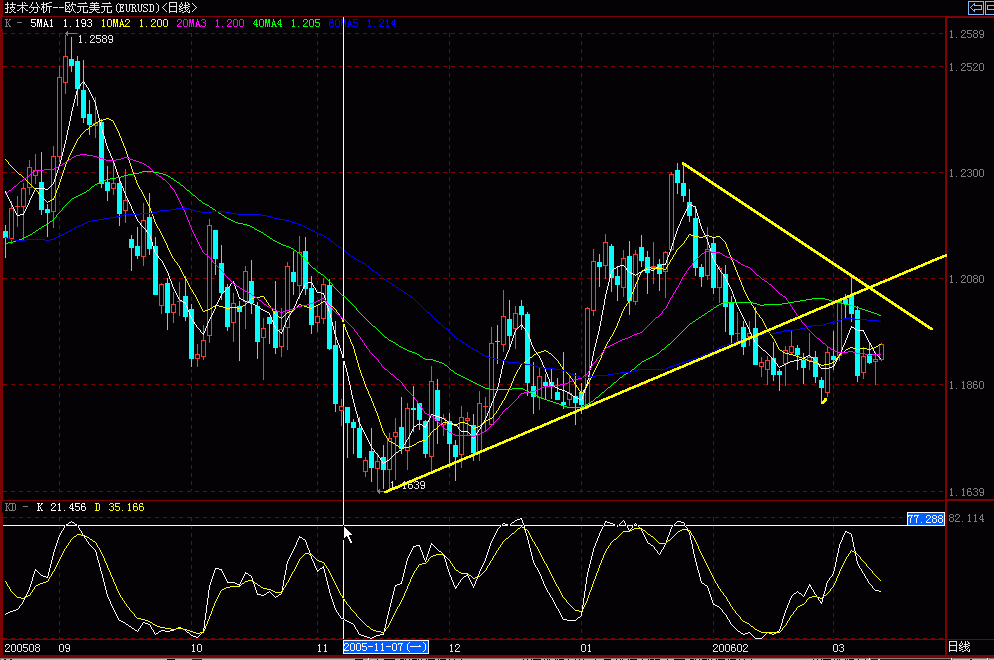Select the descending yellow trend line
The height and width of the screenshot is (660, 994).
click(x=807, y=246)
